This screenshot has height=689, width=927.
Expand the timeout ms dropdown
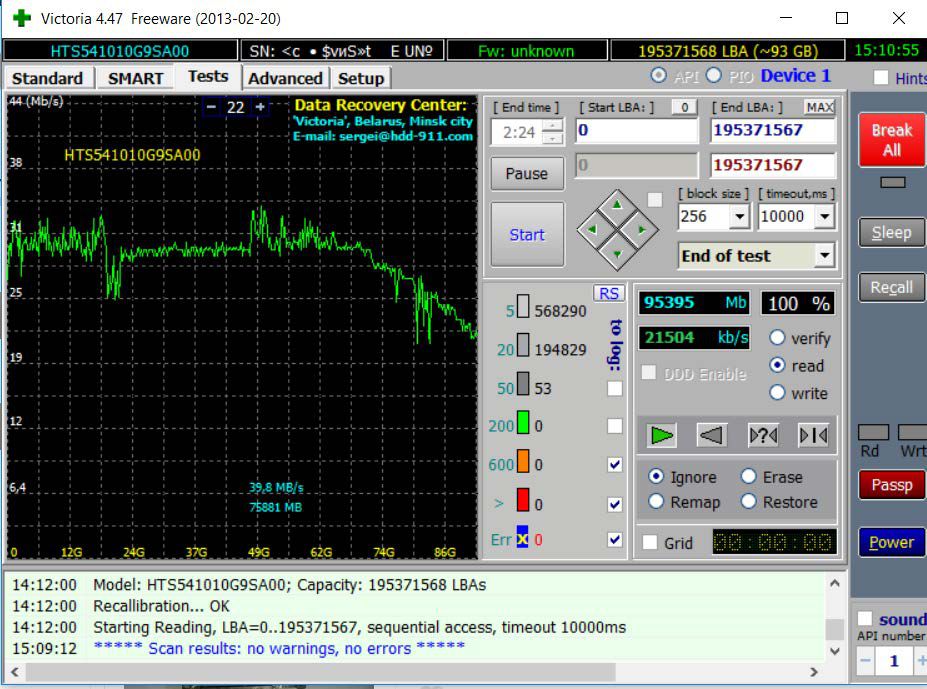(x=825, y=216)
